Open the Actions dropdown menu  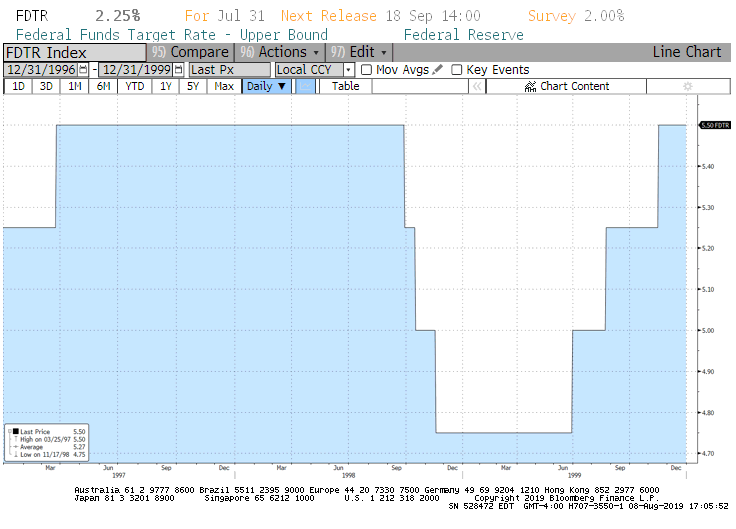pyautogui.click(x=289, y=52)
